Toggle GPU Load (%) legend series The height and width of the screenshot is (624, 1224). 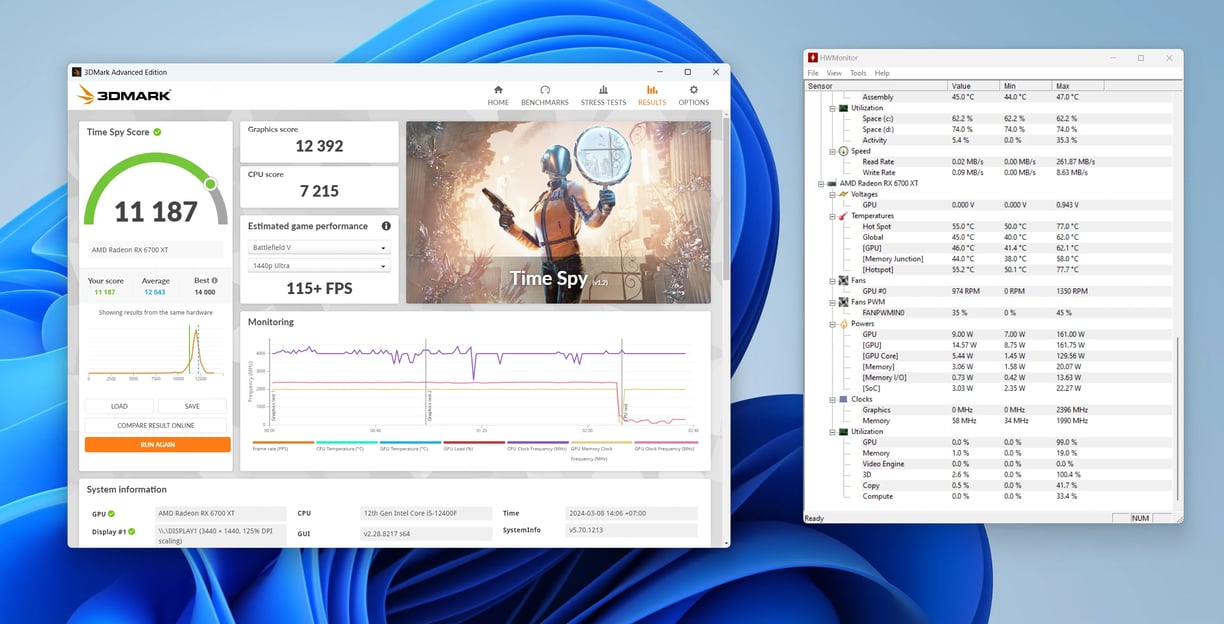[x=474, y=445]
